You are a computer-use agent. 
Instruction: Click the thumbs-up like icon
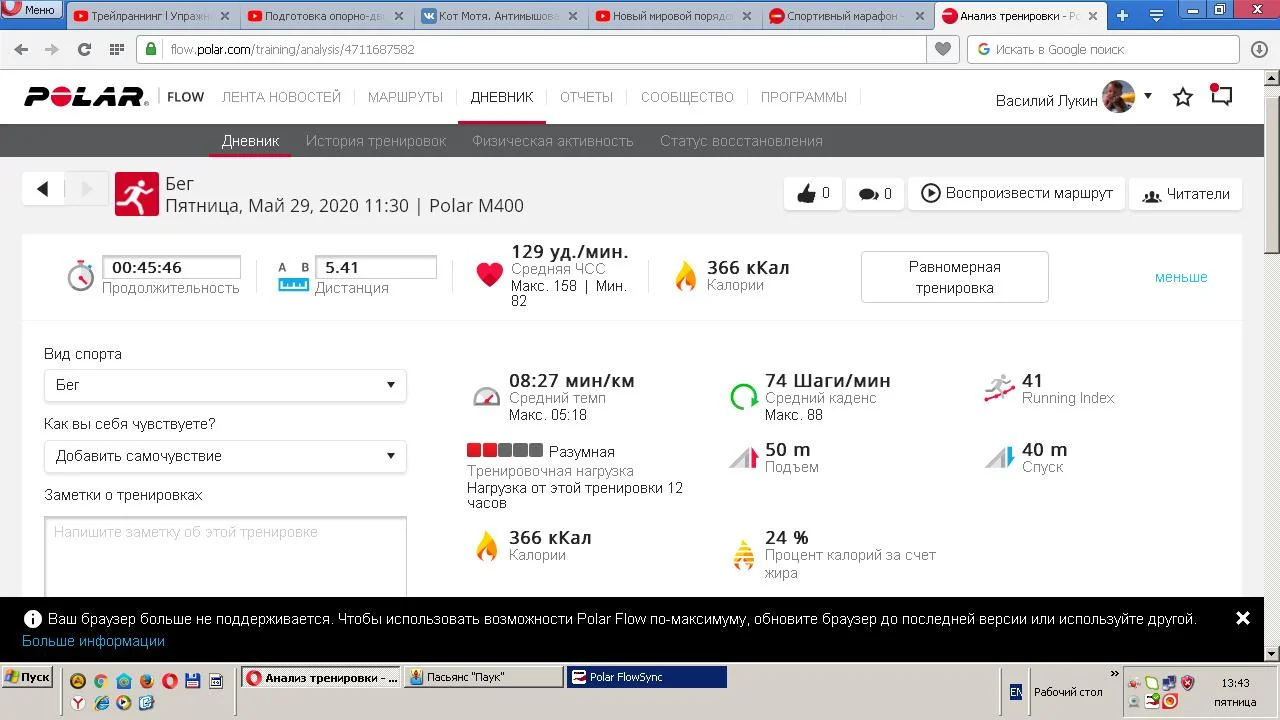coord(807,194)
